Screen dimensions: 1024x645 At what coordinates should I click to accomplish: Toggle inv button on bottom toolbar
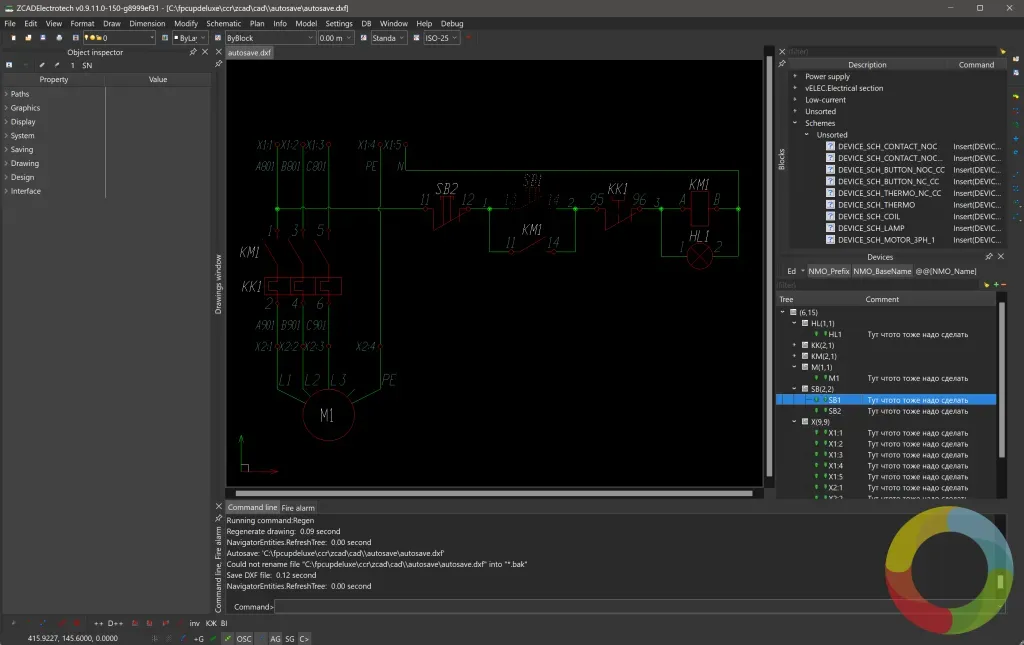[195, 623]
